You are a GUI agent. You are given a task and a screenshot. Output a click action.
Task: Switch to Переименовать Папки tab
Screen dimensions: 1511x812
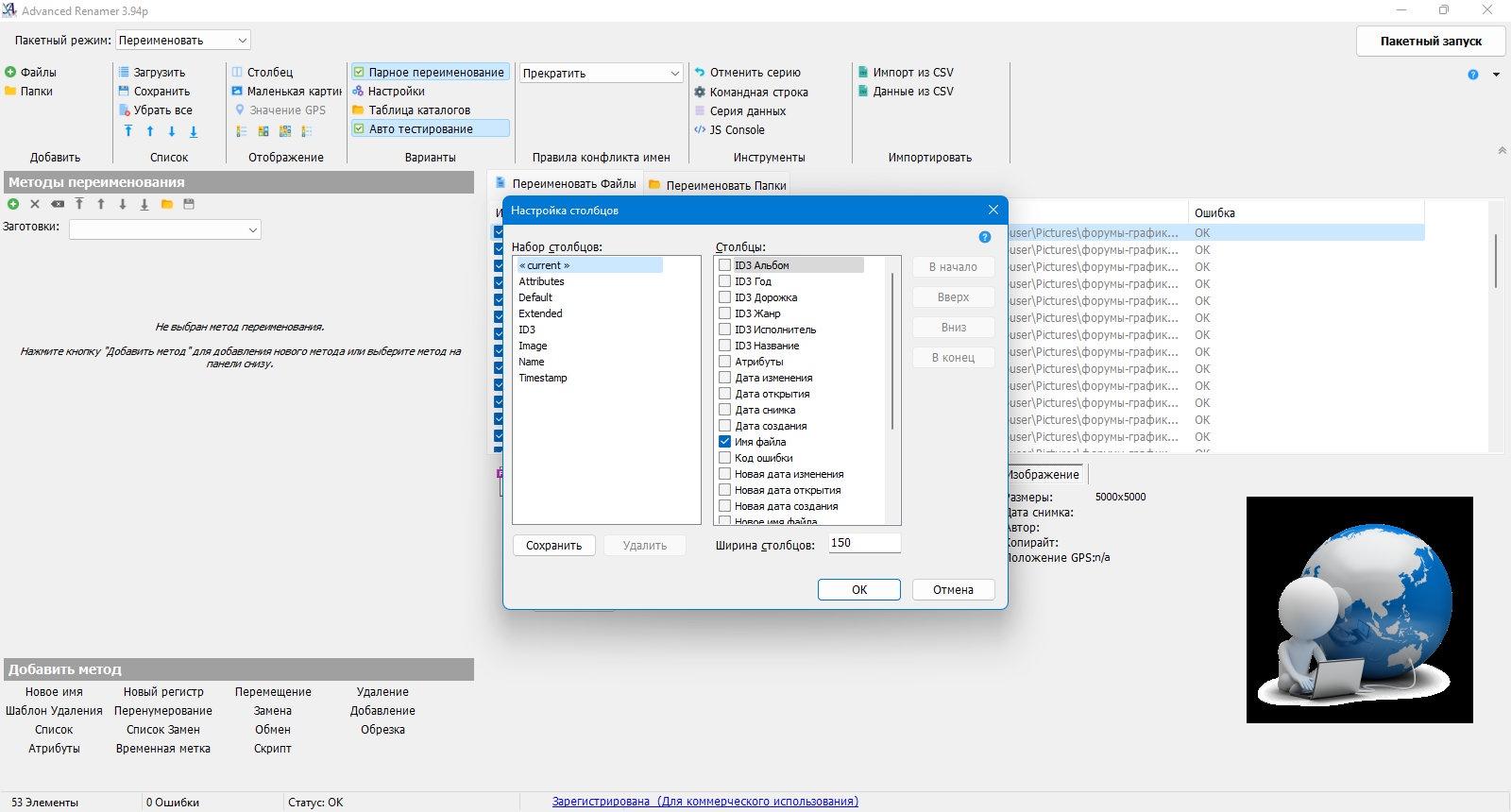(725, 185)
